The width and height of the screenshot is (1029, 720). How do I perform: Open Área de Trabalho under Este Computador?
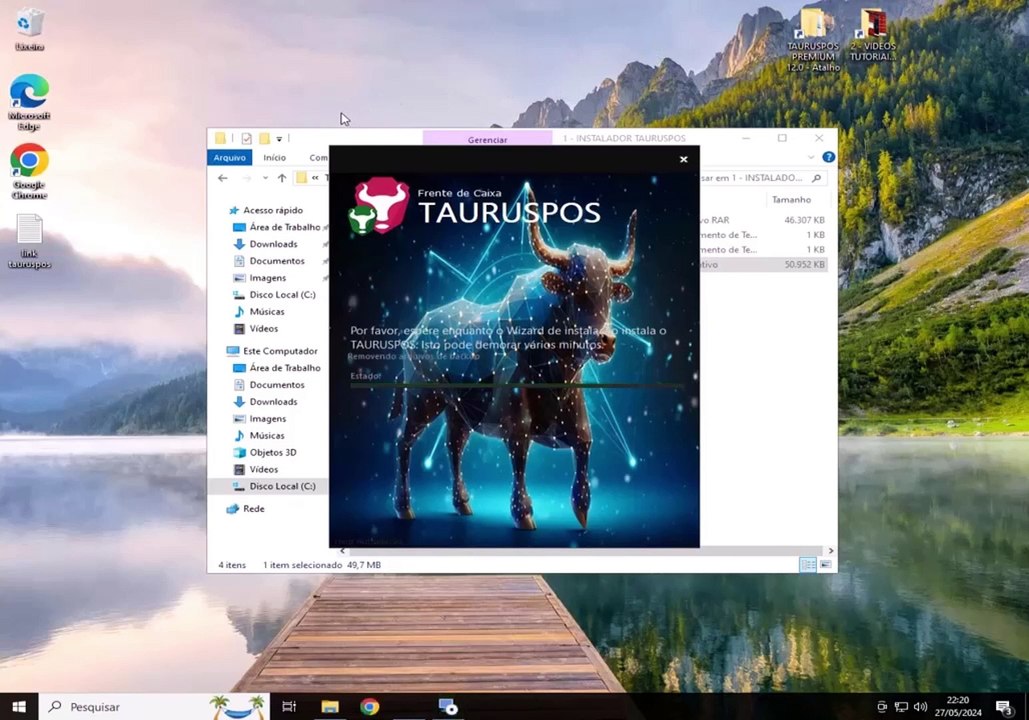coord(285,368)
